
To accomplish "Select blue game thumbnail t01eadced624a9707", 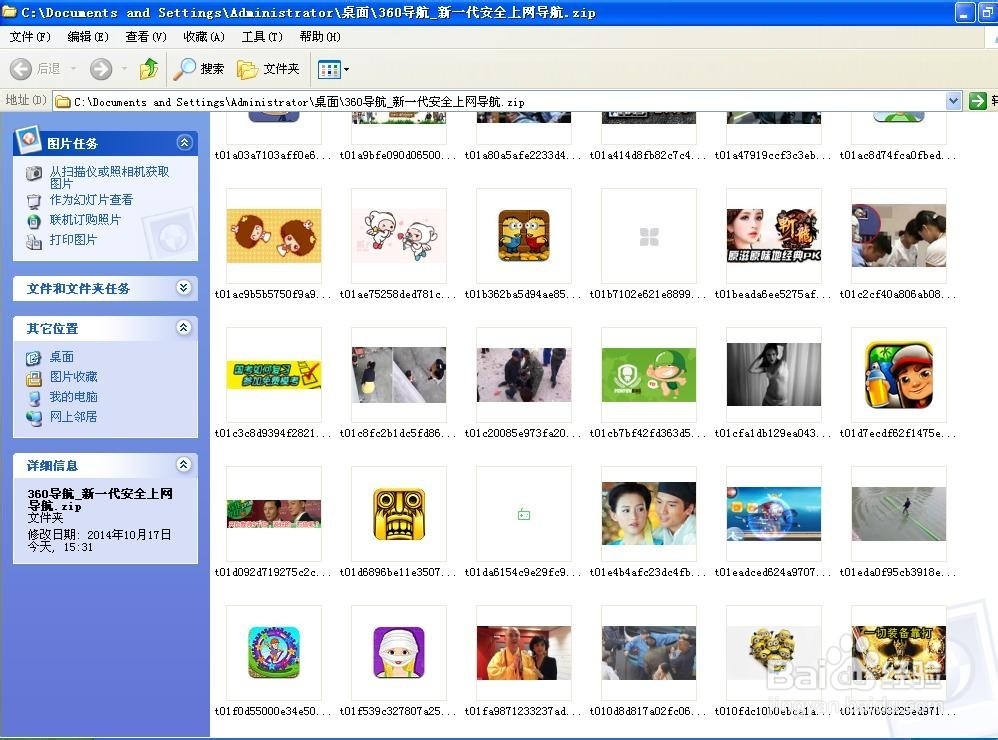I will pos(774,514).
